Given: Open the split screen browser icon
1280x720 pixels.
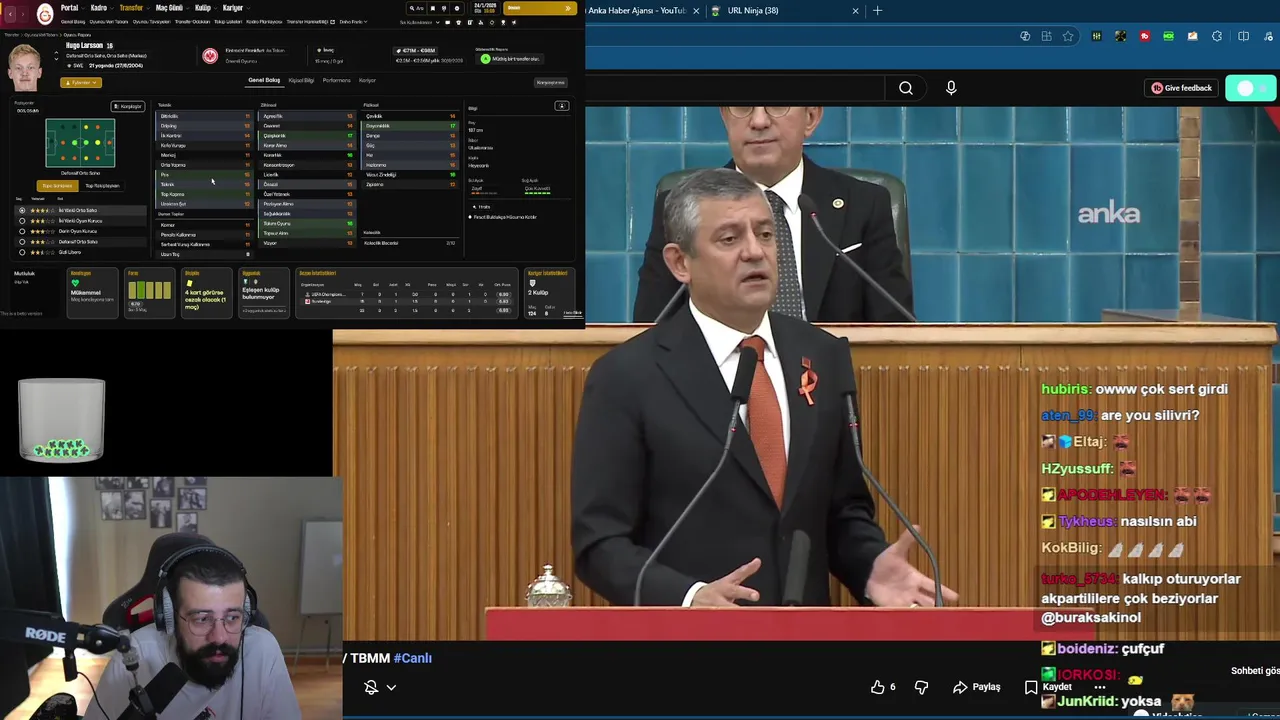Looking at the screenshot, I should (x=1243, y=36).
